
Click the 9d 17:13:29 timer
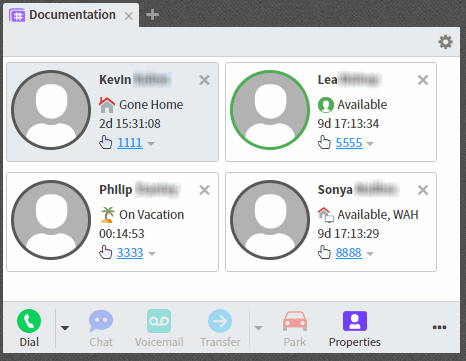click(x=348, y=234)
